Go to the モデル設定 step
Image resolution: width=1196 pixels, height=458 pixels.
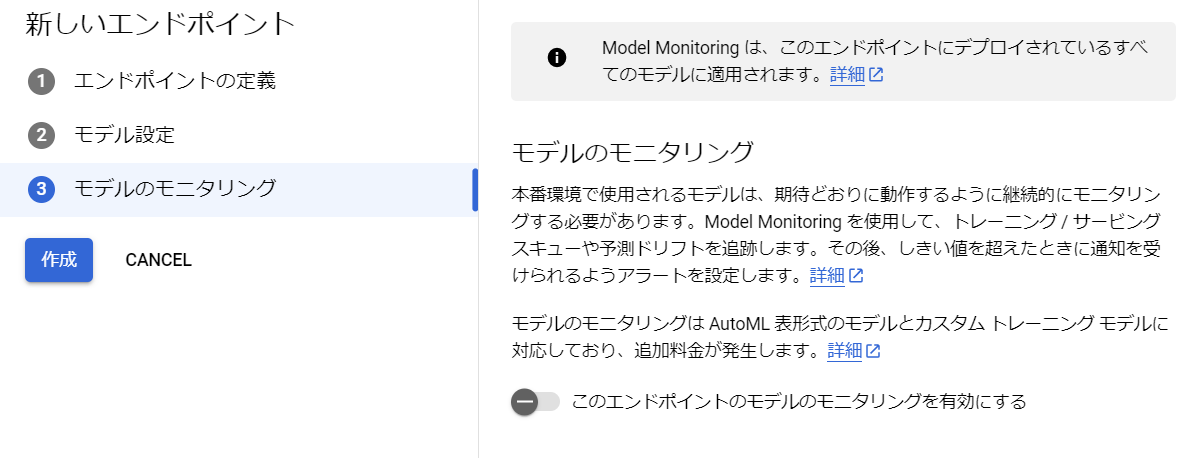click(x=124, y=135)
